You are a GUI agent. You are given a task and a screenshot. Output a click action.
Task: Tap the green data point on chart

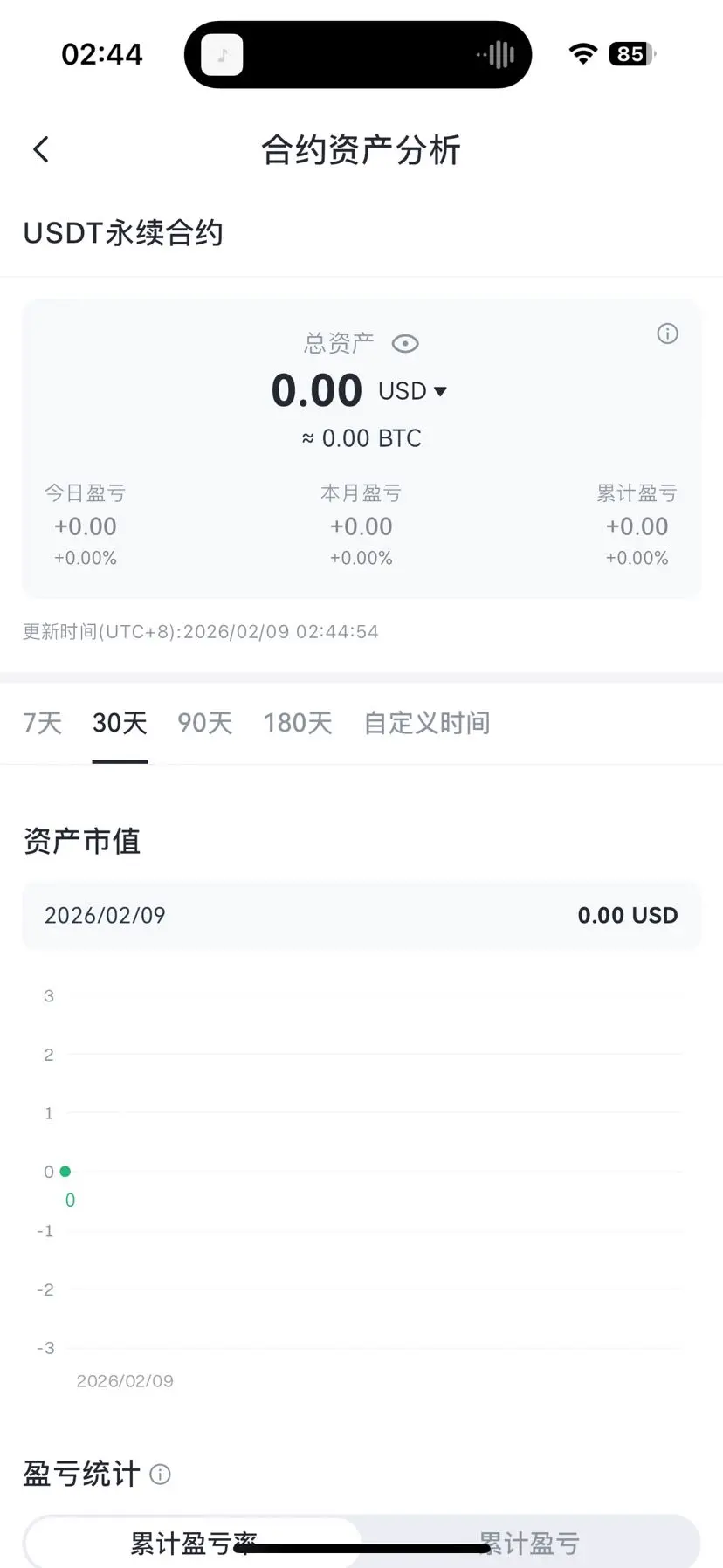pyautogui.click(x=65, y=1172)
